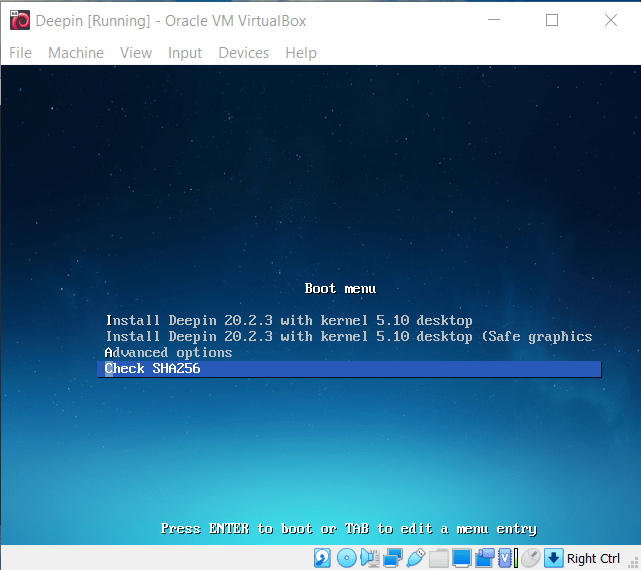
Task: Click the USB devices status icon
Action: [416, 558]
